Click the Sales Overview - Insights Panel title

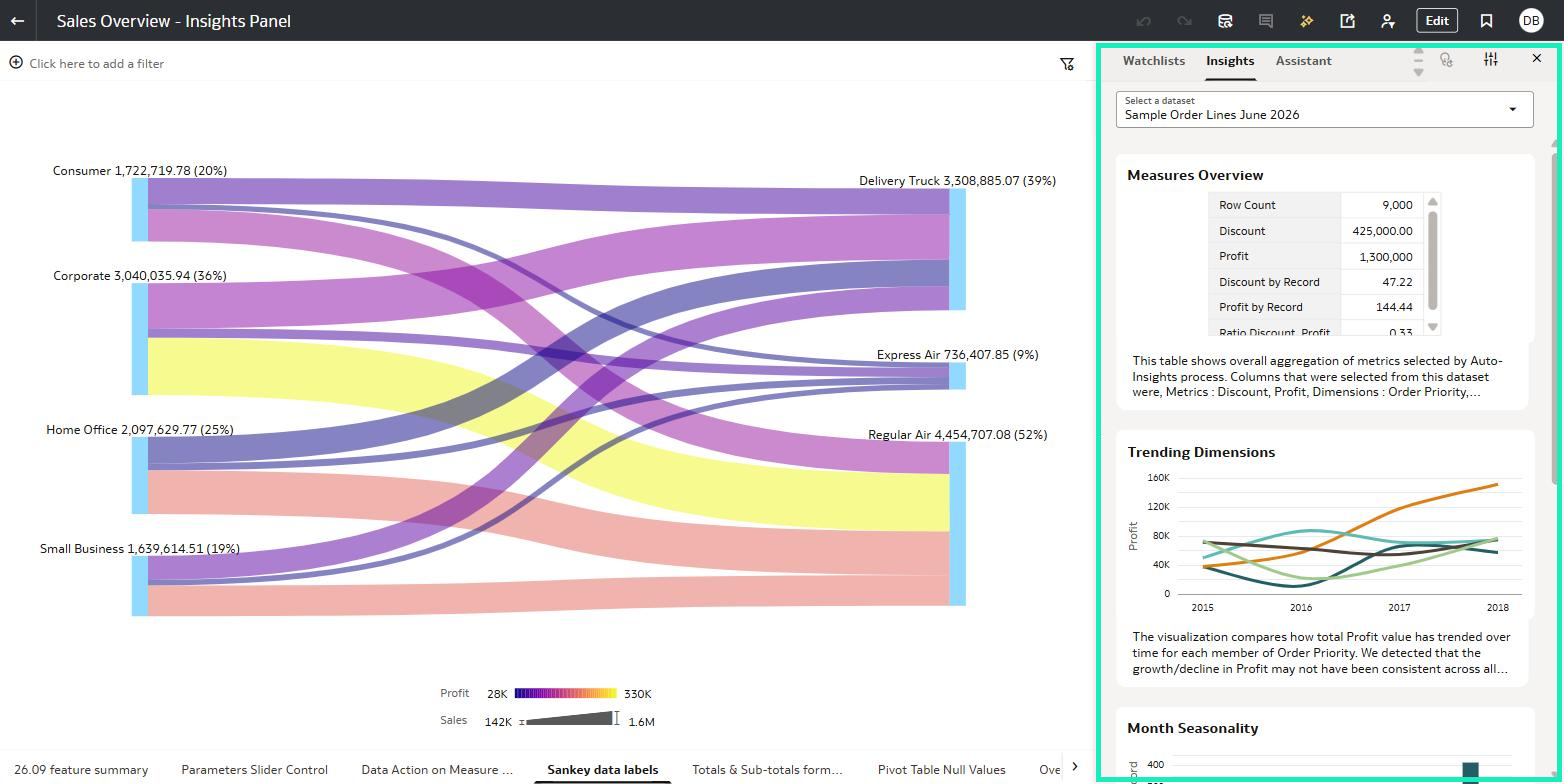coord(173,21)
